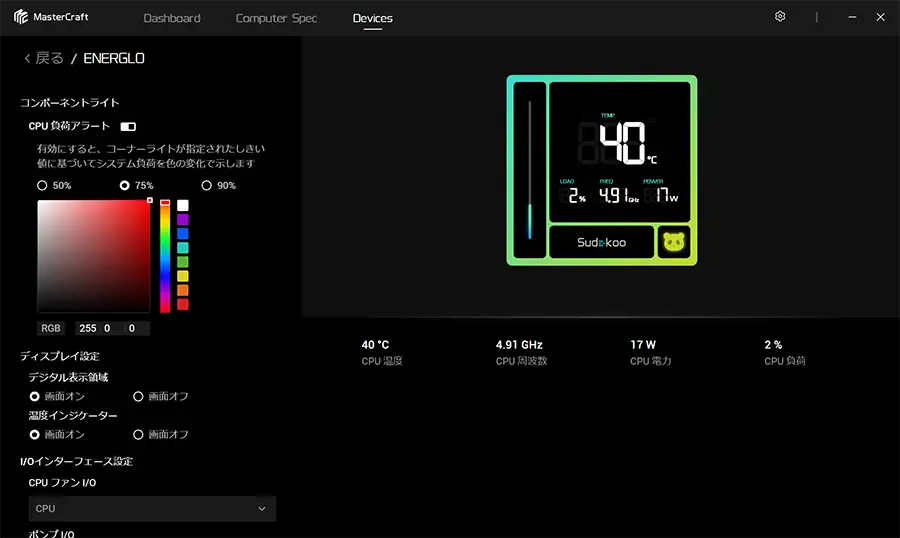Open the CPU ファン I/O dropdown
Screen dimensions: 900x538
pos(152,509)
